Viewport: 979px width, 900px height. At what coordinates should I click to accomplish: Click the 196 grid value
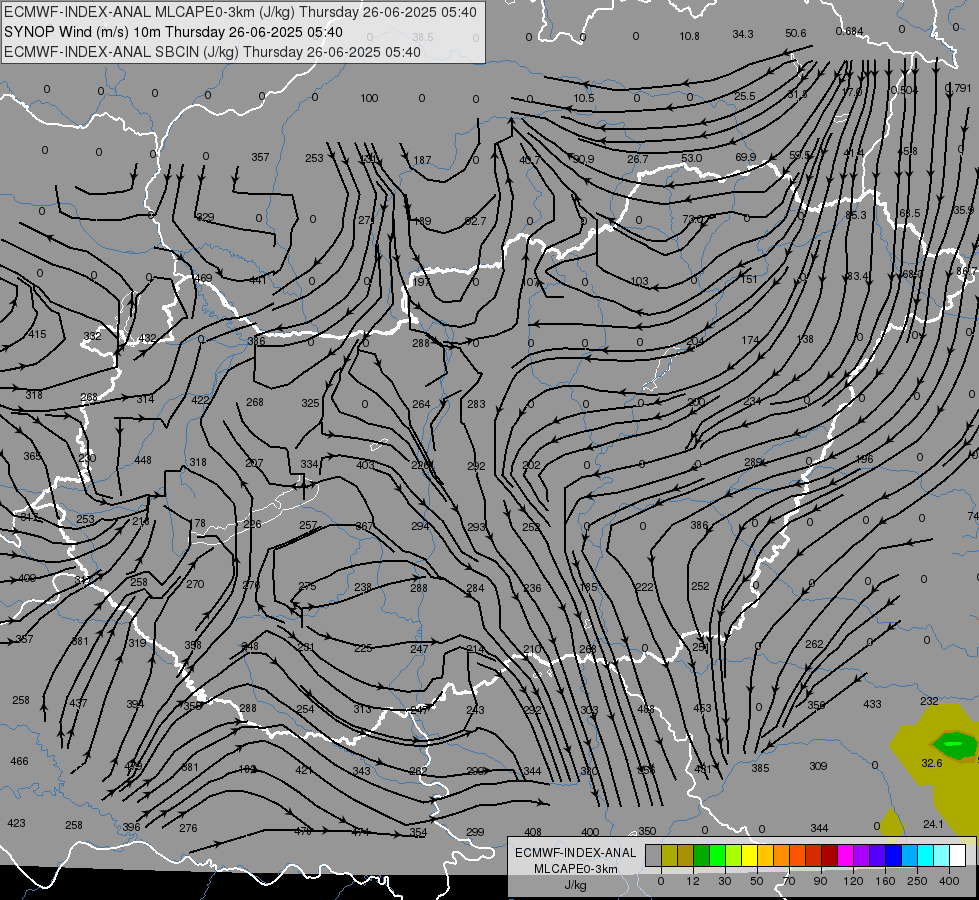click(864, 459)
